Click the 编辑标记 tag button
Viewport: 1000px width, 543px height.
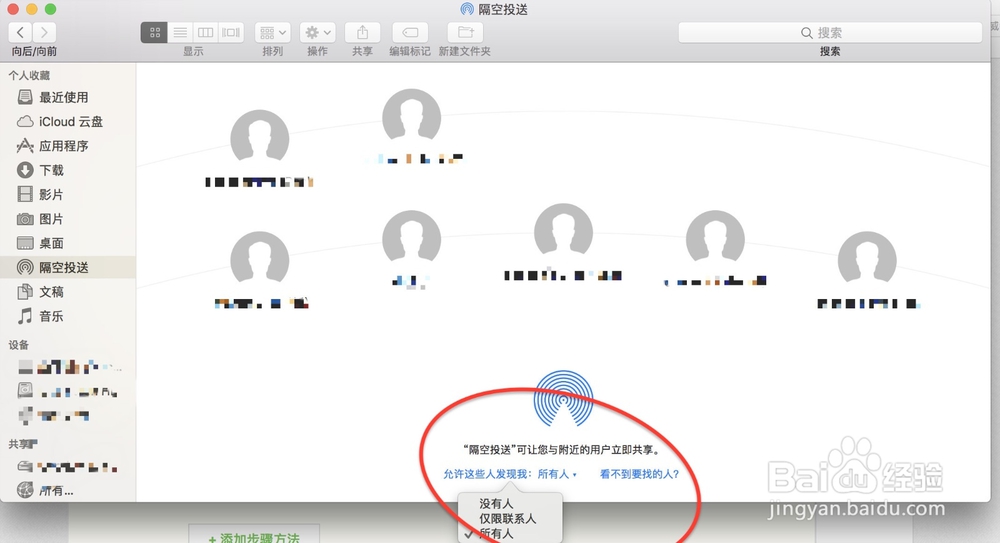pos(410,32)
